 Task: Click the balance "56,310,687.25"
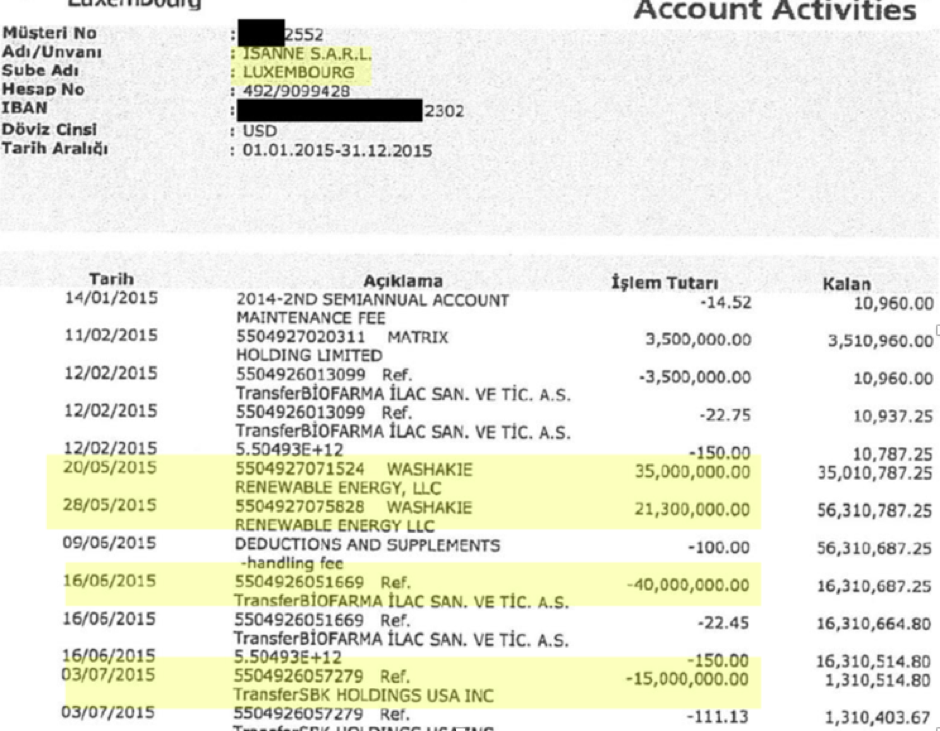click(875, 549)
